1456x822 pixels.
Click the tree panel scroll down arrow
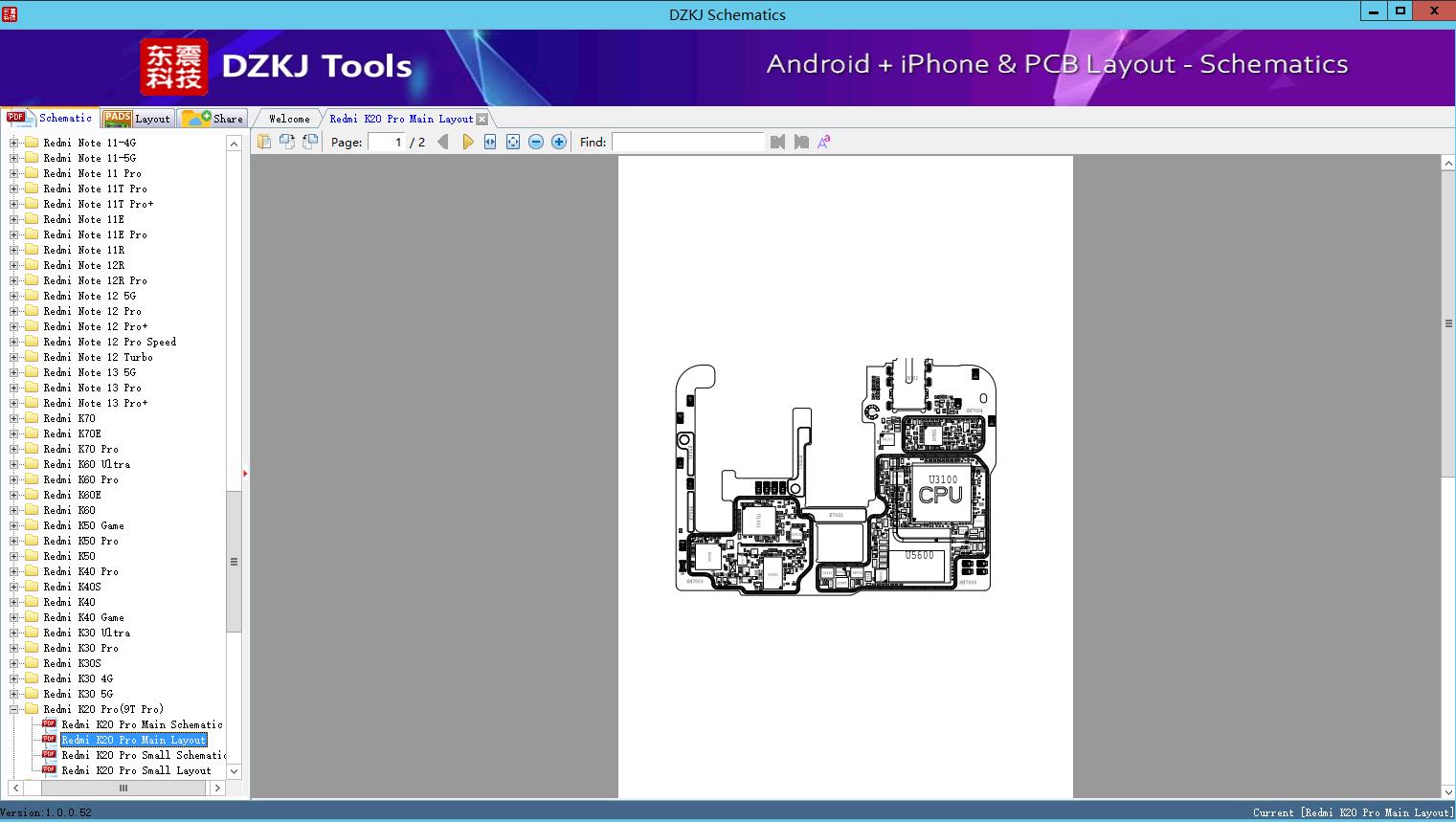pyautogui.click(x=234, y=771)
